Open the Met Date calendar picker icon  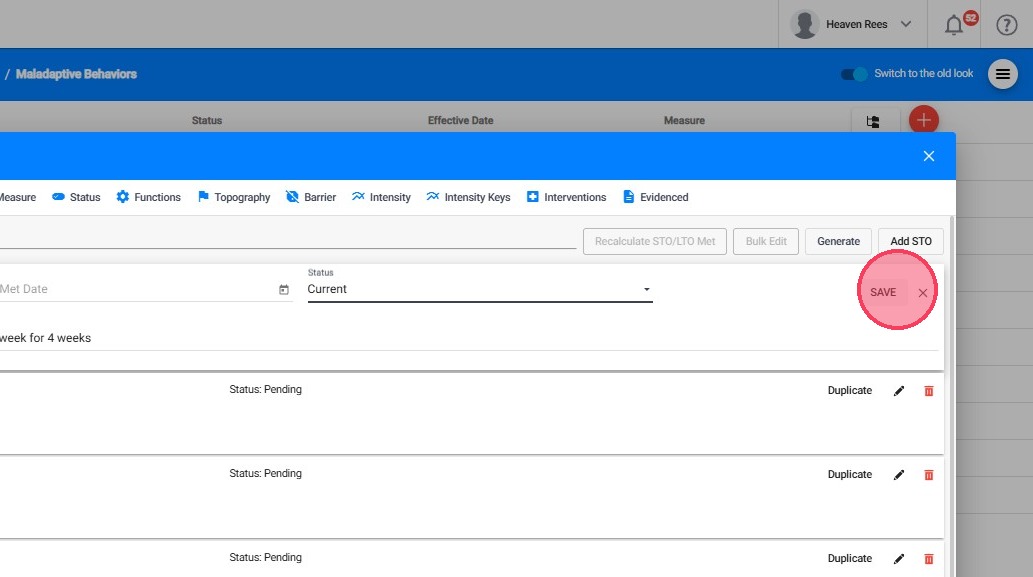(x=284, y=290)
